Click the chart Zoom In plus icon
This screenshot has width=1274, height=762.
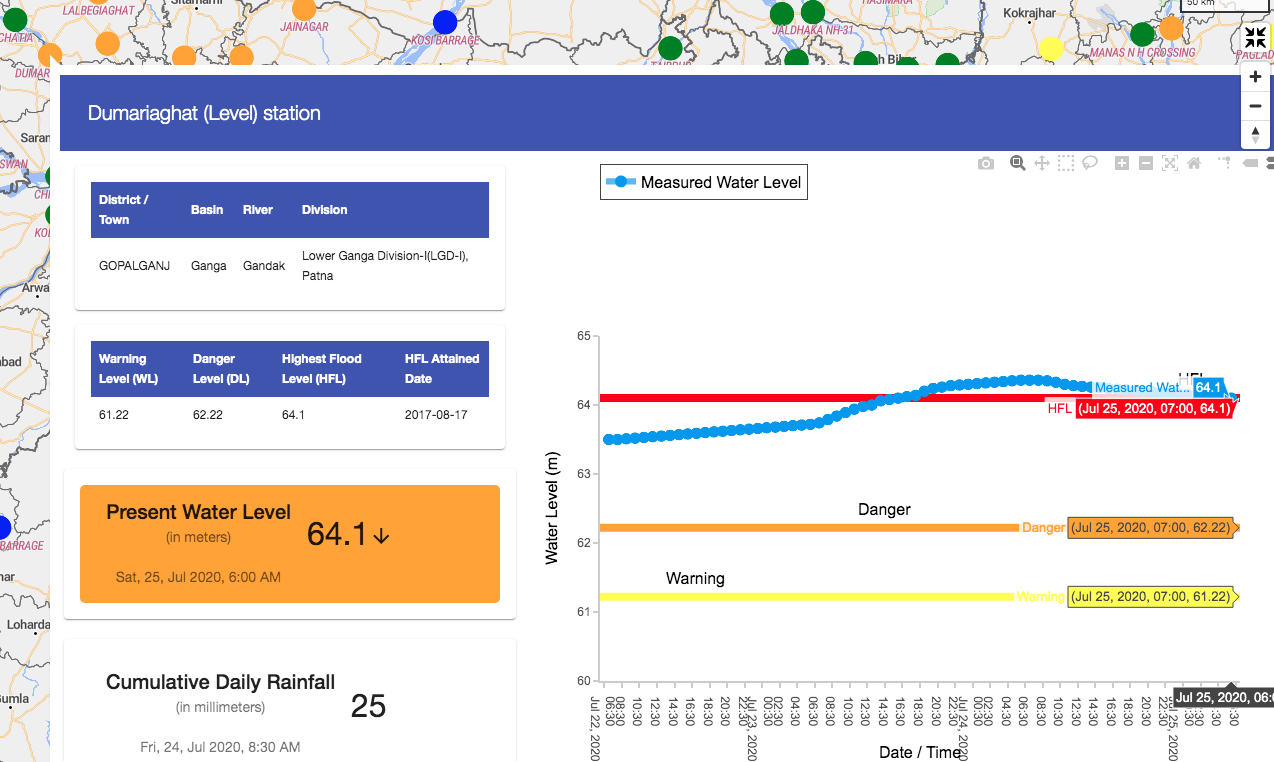pyautogui.click(x=1122, y=163)
